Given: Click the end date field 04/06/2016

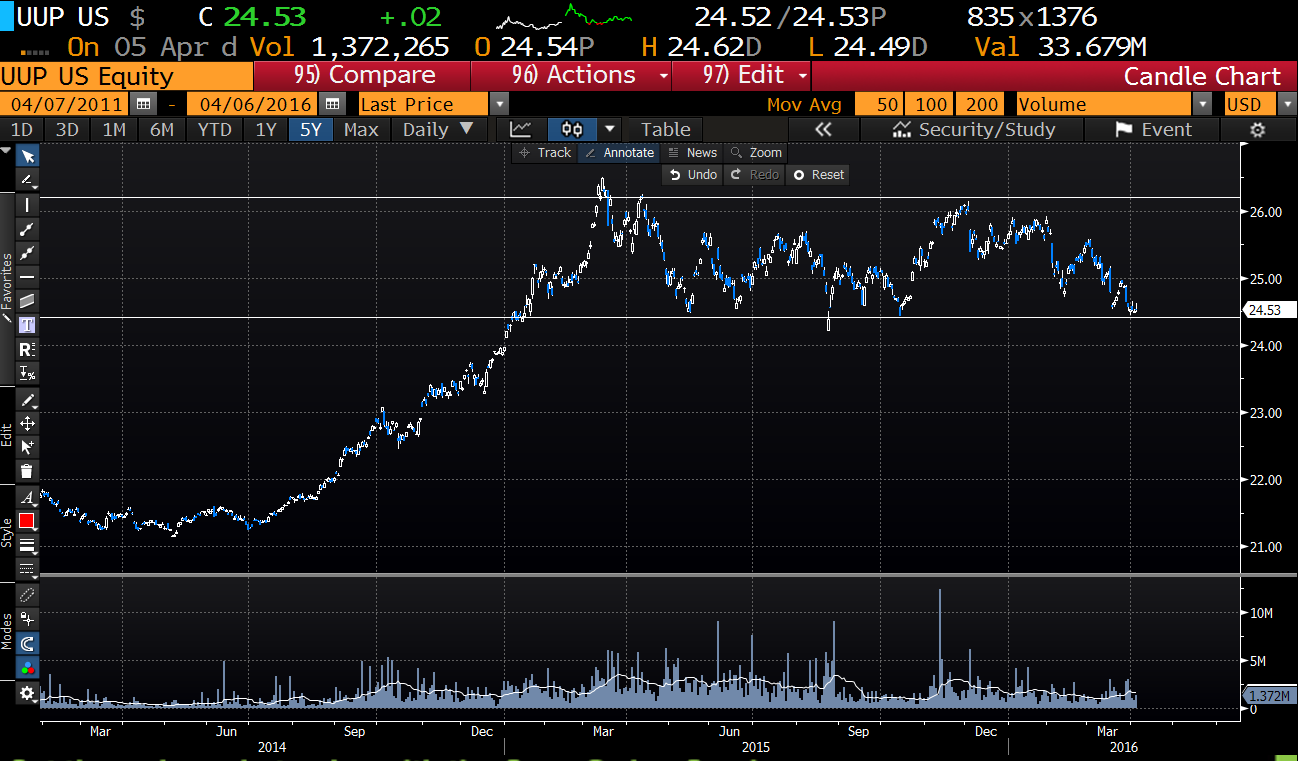Looking at the screenshot, I should click(257, 104).
